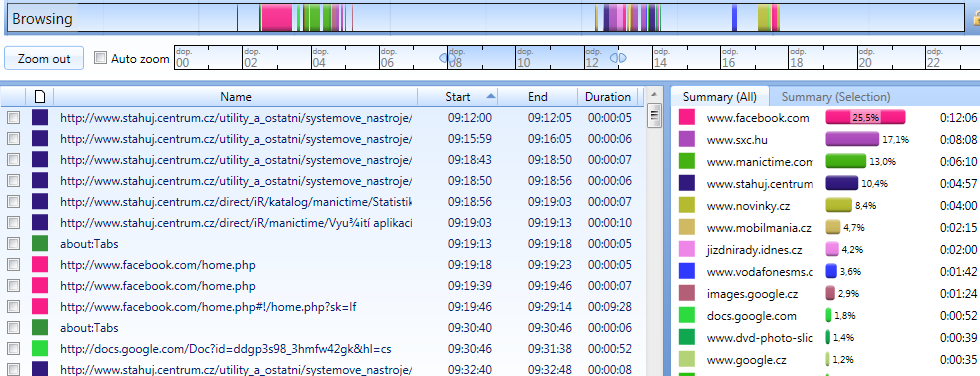
Task: Check the facebook row lasting 00:09:28
Action: [13, 307]
